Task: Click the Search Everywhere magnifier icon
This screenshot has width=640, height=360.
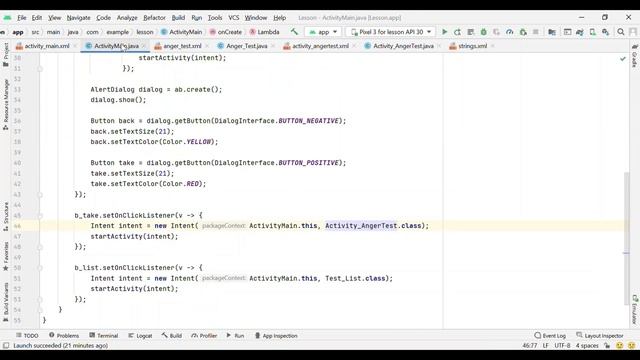Action: (x=621, y=32)
